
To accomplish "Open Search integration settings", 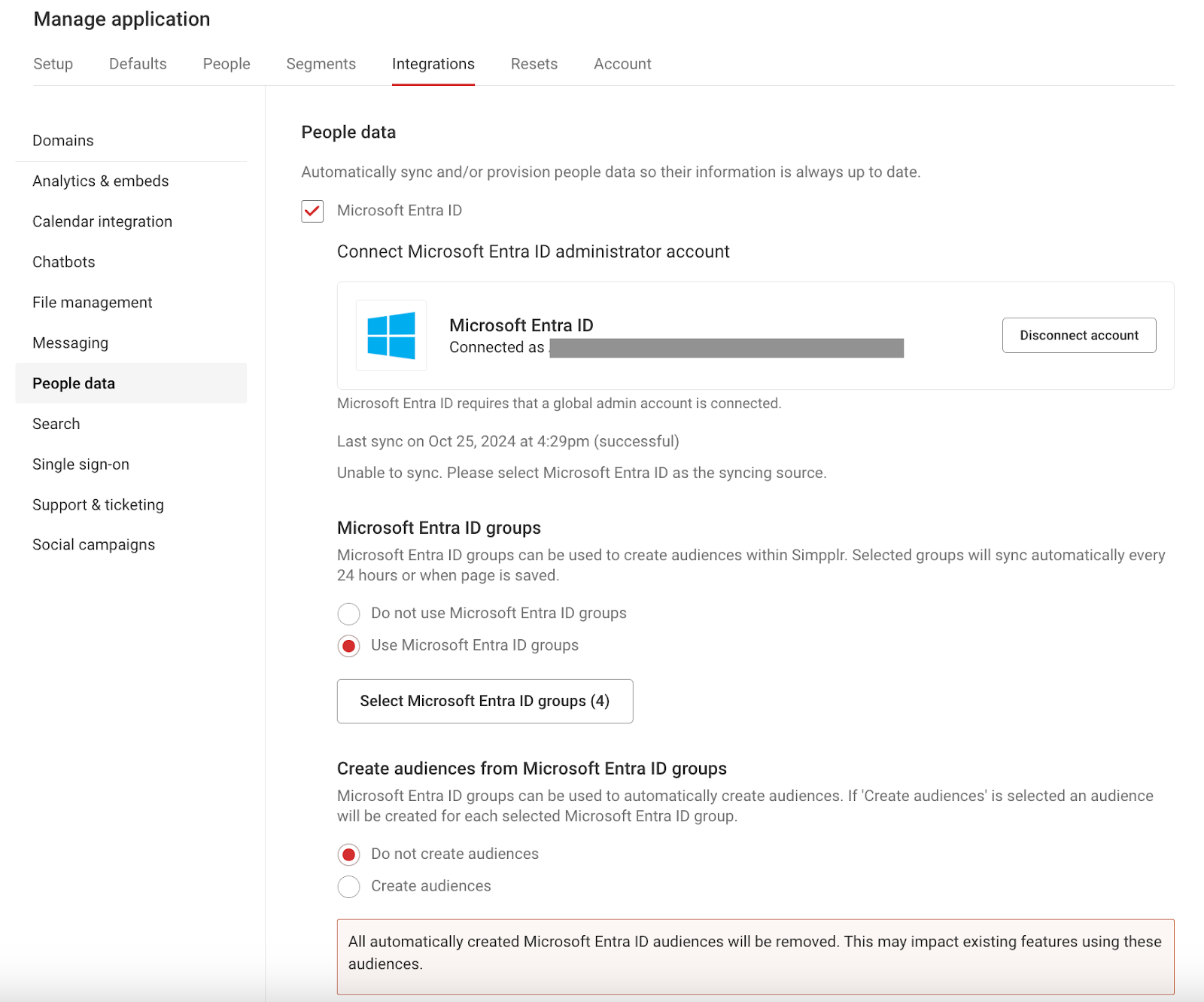I will point(131,424).
